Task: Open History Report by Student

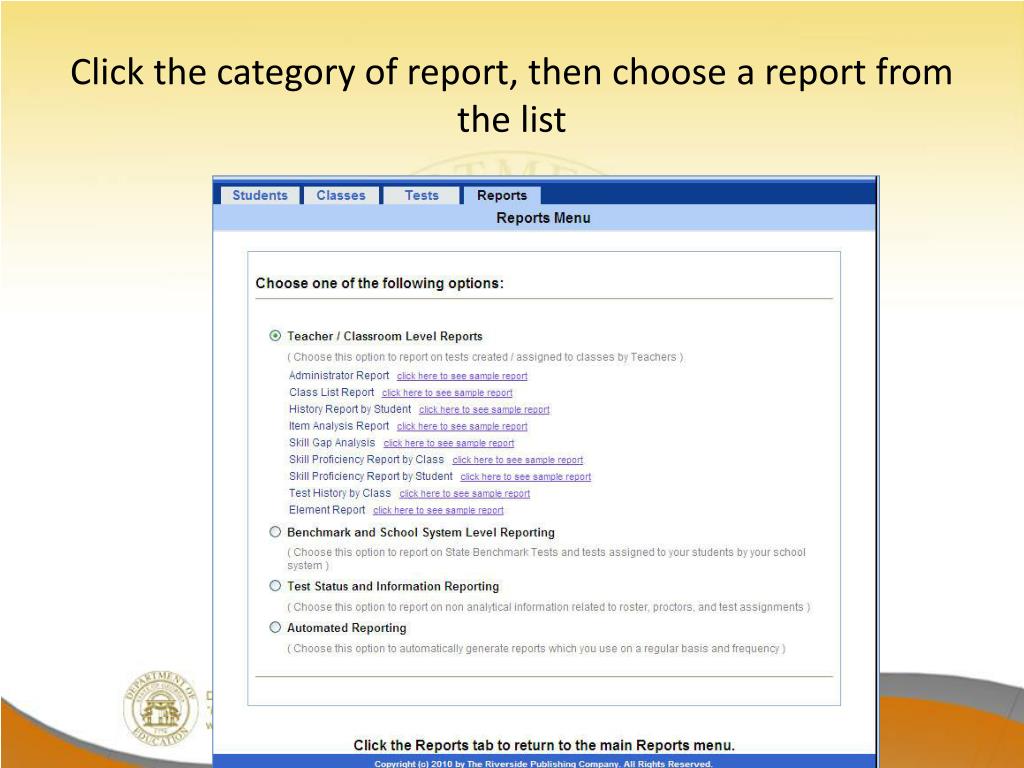Action: tap(350, 409)
